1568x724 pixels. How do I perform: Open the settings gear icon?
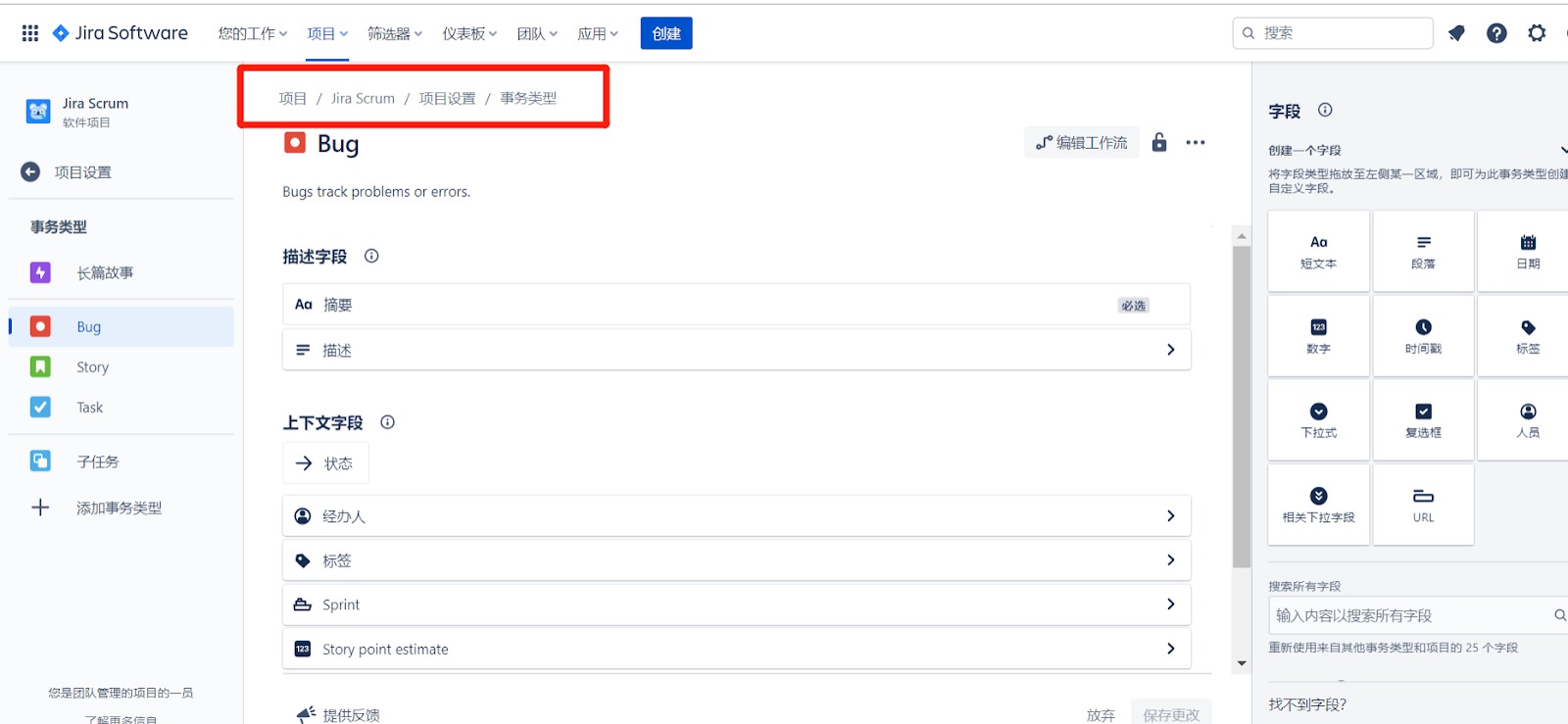(1537, 33)
